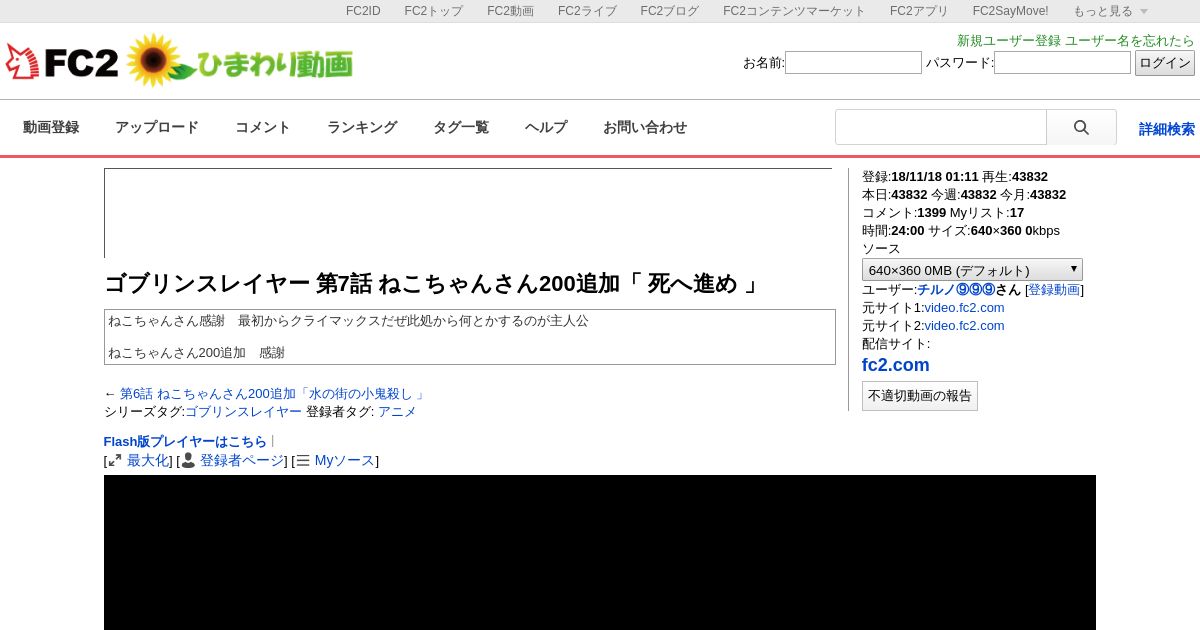
Task: Open 元サイト2 video.fc2.com link
Action: coord(964,325)
